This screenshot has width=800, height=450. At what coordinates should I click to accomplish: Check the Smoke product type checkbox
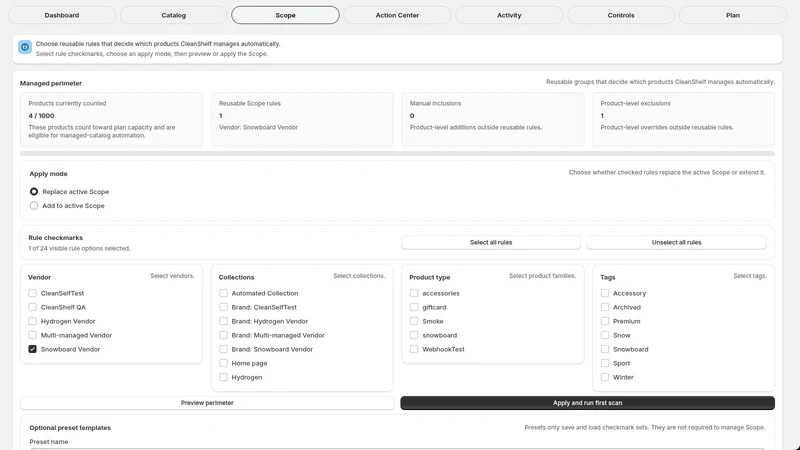[414, 321]
